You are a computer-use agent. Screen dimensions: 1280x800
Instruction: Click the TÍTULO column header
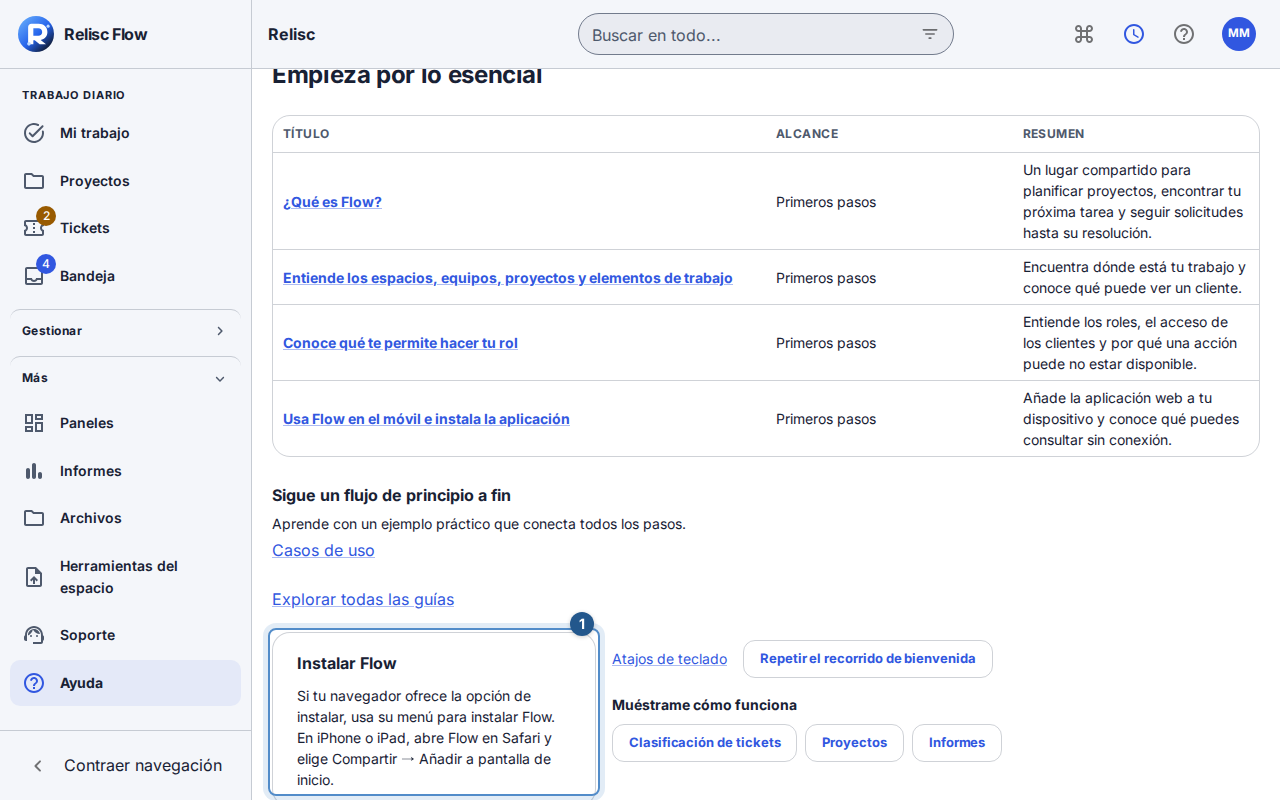click(306, 134)
